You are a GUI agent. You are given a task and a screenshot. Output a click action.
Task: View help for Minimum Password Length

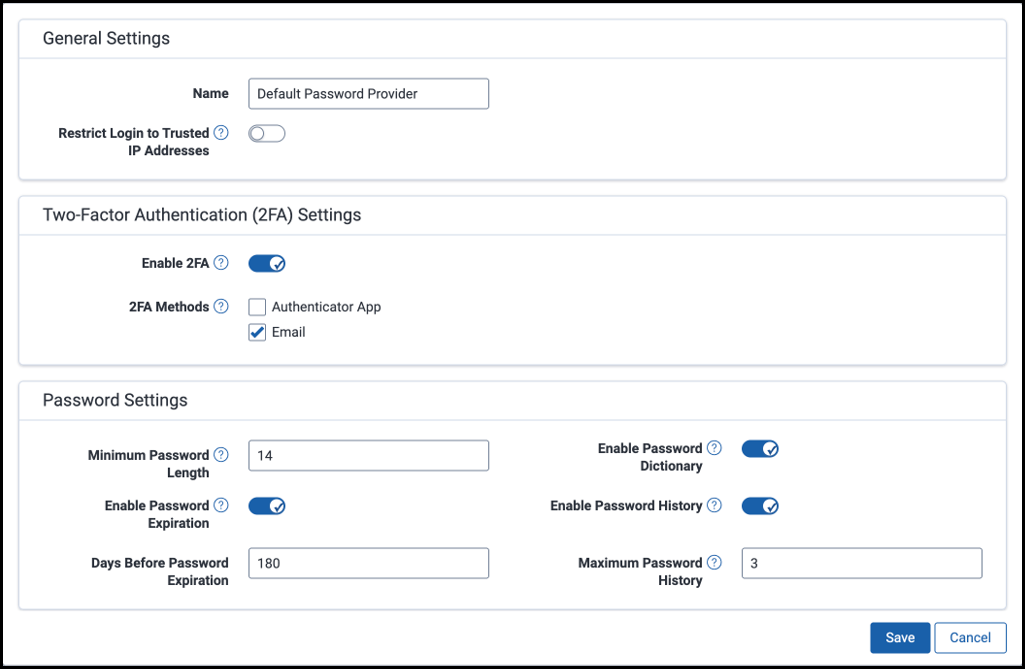222,455
